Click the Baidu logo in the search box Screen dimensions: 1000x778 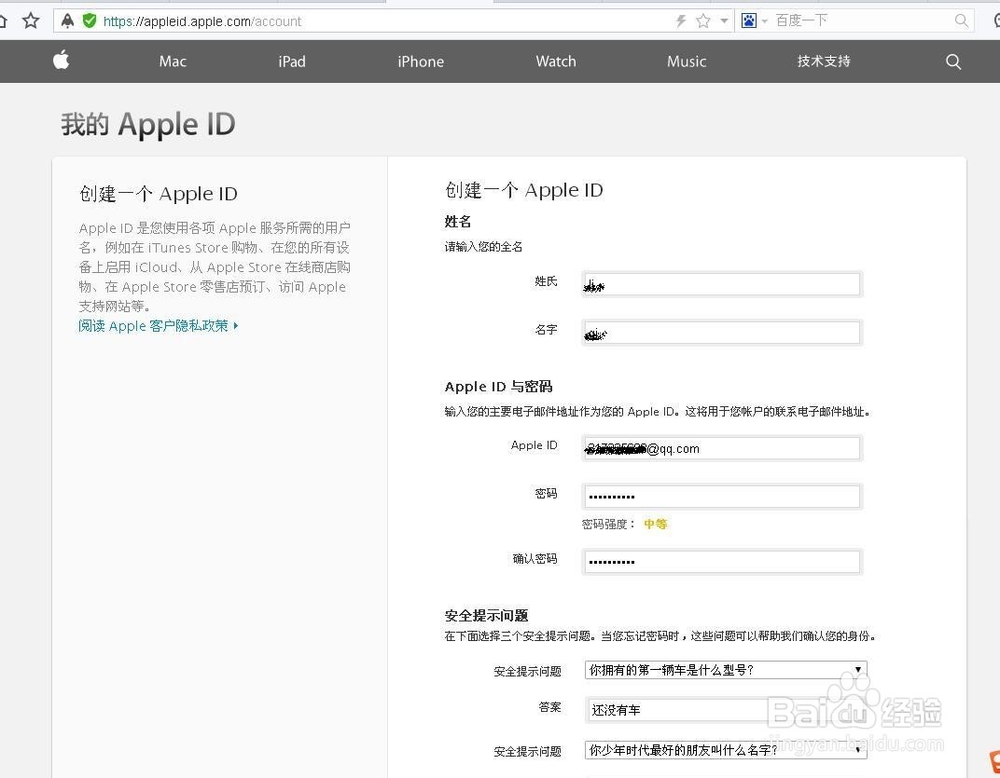749,20
